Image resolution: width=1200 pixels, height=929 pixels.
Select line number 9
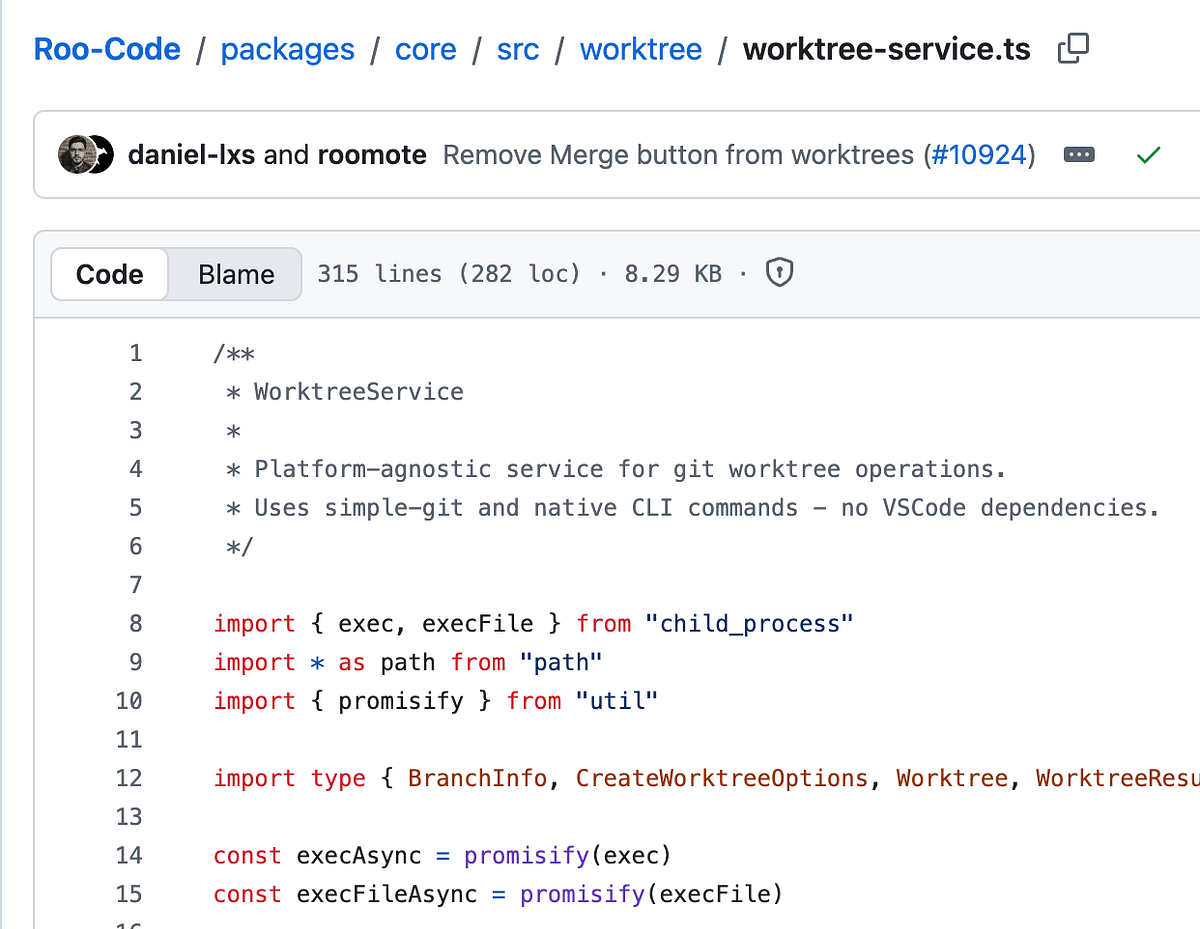pos(135,662)
